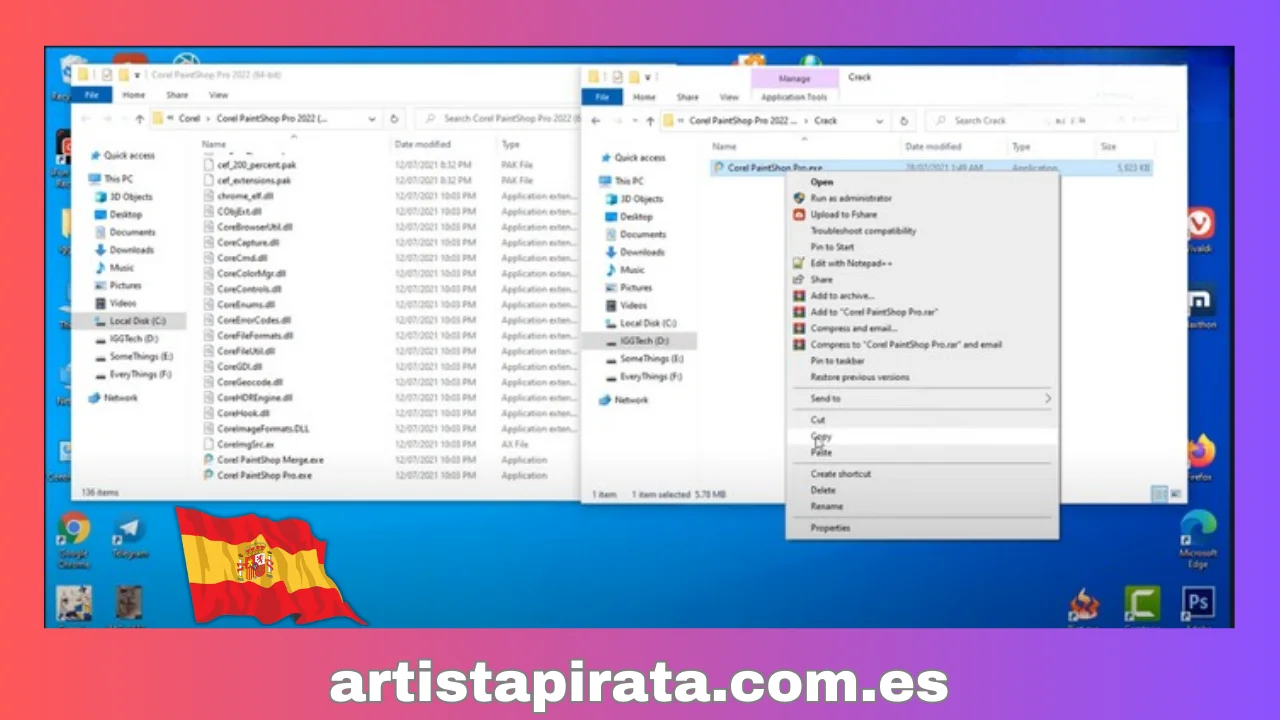Choose Rename from the context menu
Screen dimensions: 1280x720
826,506
